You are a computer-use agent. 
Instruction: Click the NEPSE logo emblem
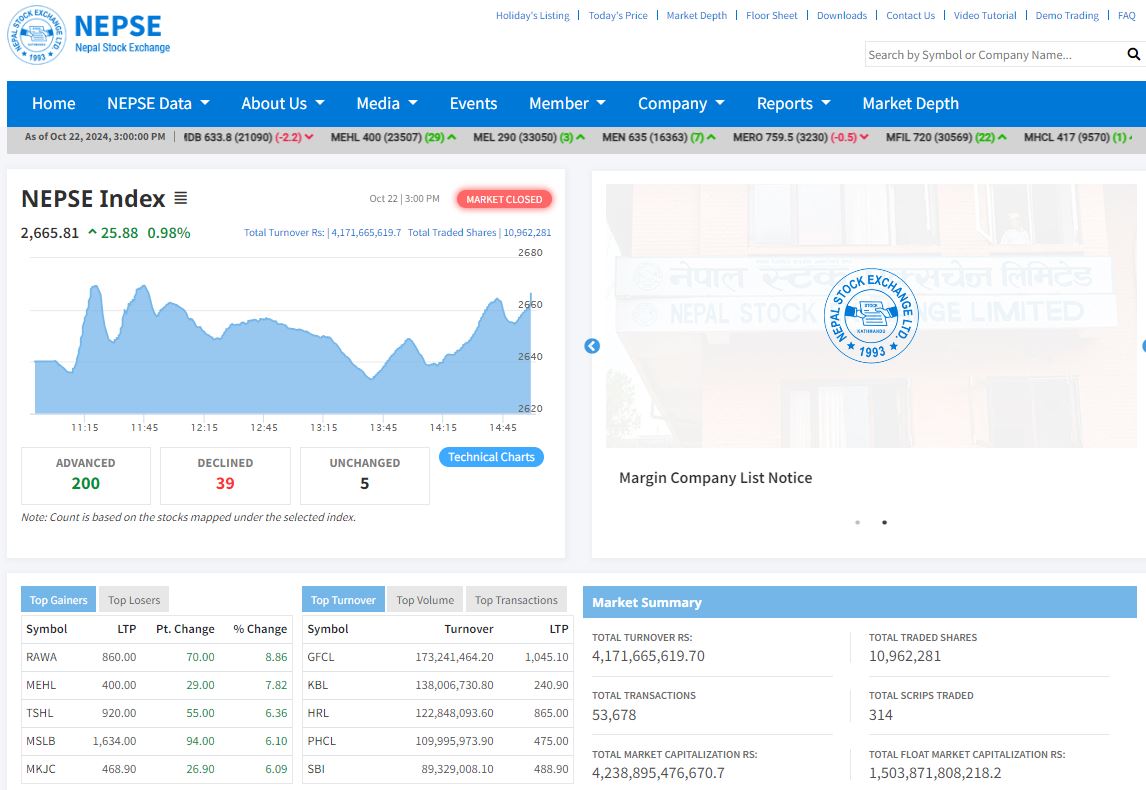pyautogui.click(x=37, y=35)
